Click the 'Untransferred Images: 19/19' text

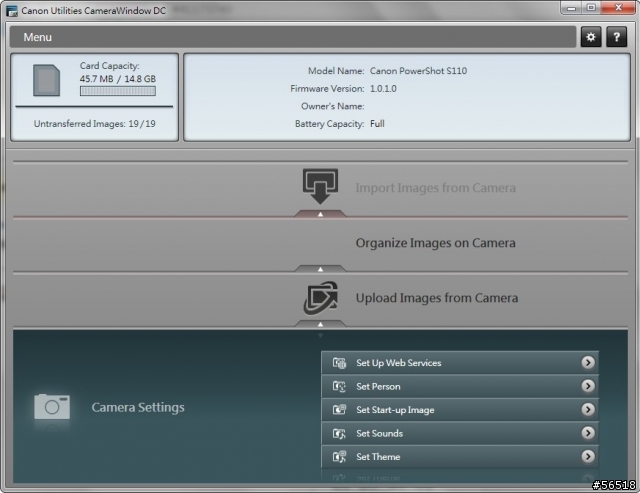95,124
